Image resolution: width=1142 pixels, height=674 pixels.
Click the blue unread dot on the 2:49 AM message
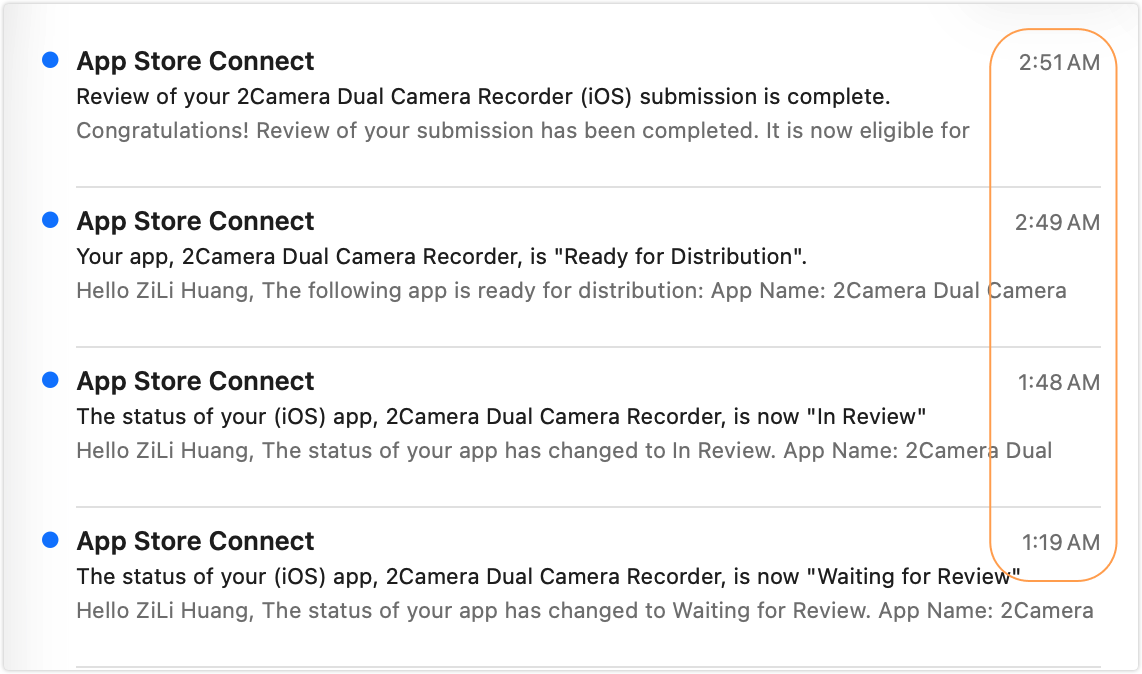pyautogui.click(x=50, y=221)
